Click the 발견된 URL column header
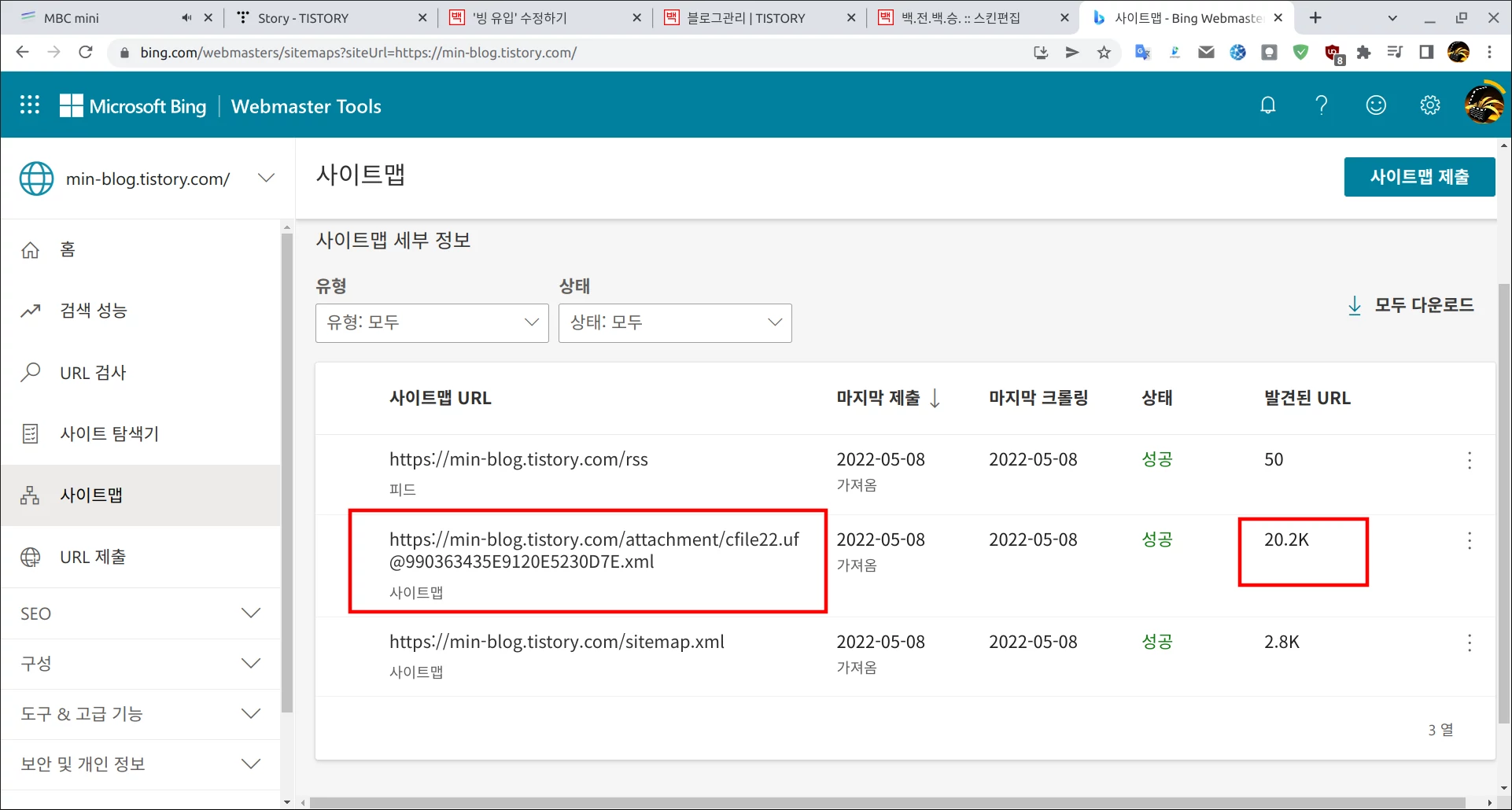The width and height of the screenshot is (1512, 810). coord(1307,398)
